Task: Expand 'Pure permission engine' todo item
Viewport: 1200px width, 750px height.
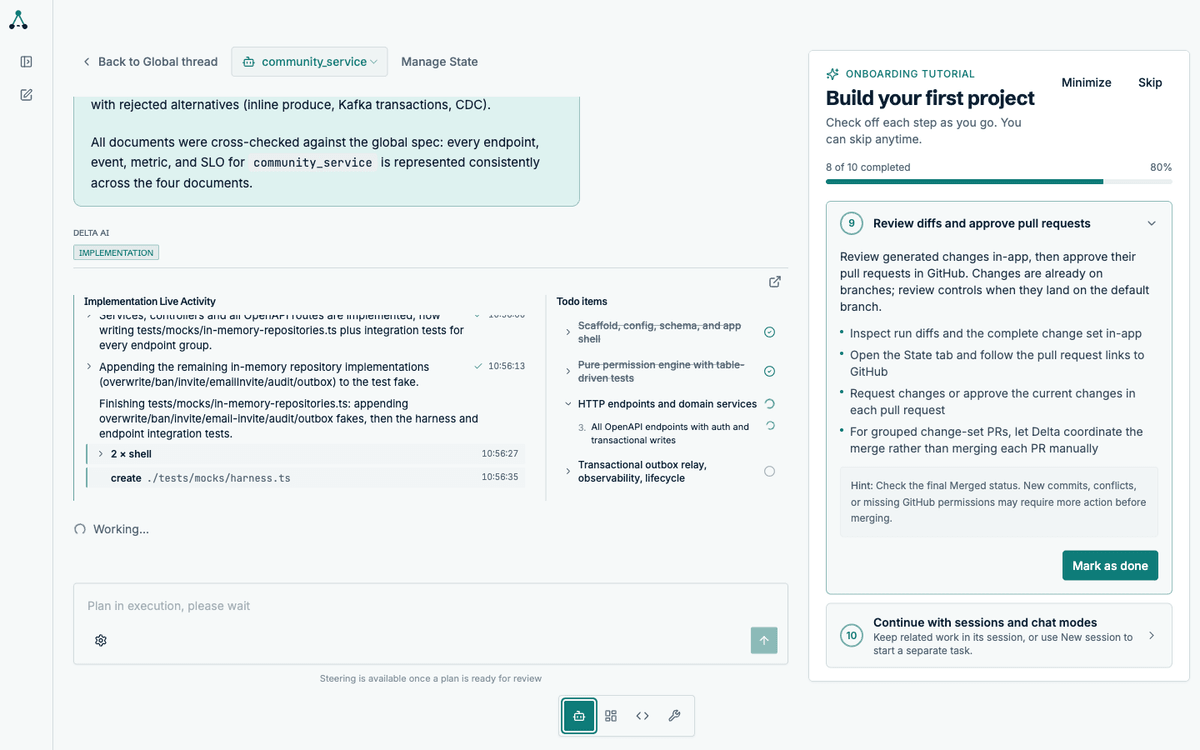Action: (568, 371)
